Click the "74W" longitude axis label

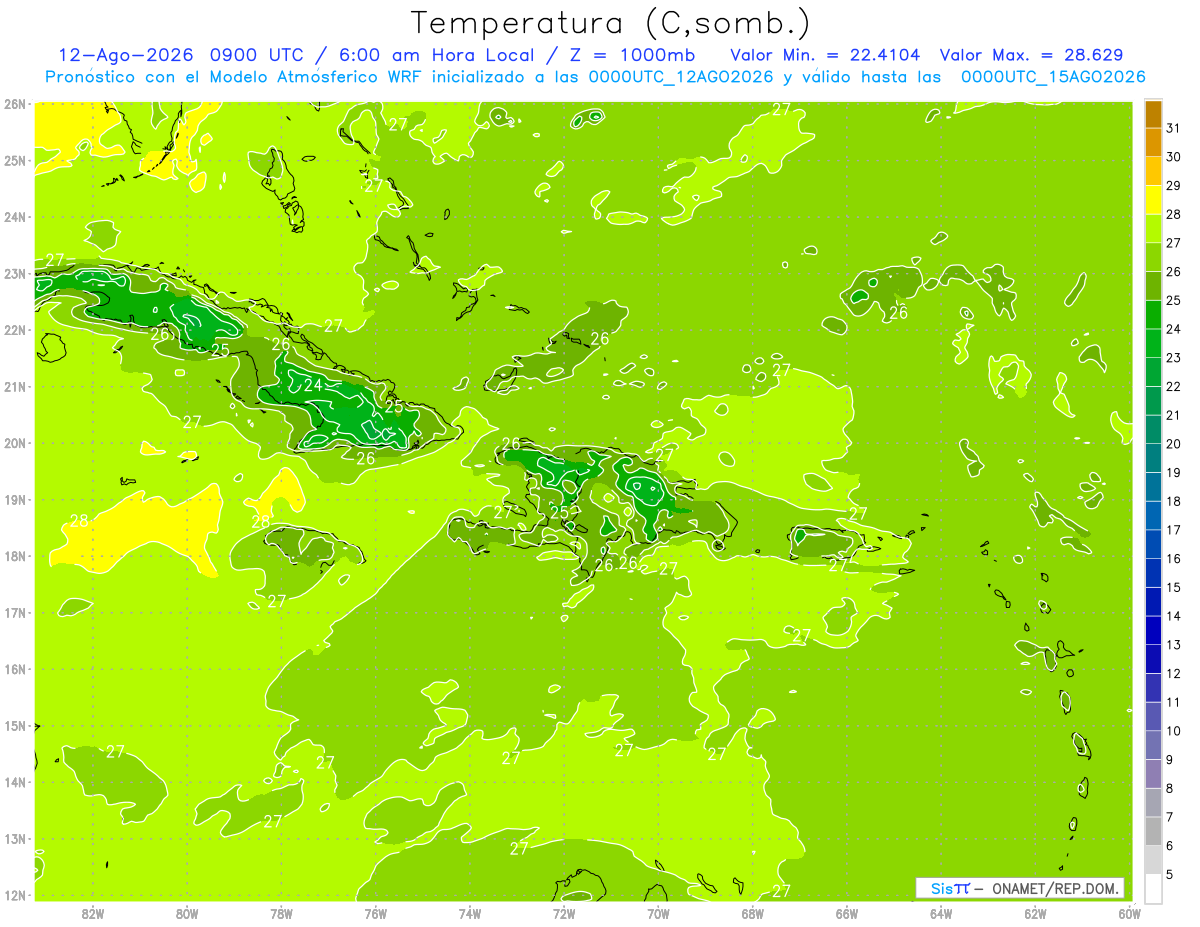pyautogui.click(x=470, y=912)
